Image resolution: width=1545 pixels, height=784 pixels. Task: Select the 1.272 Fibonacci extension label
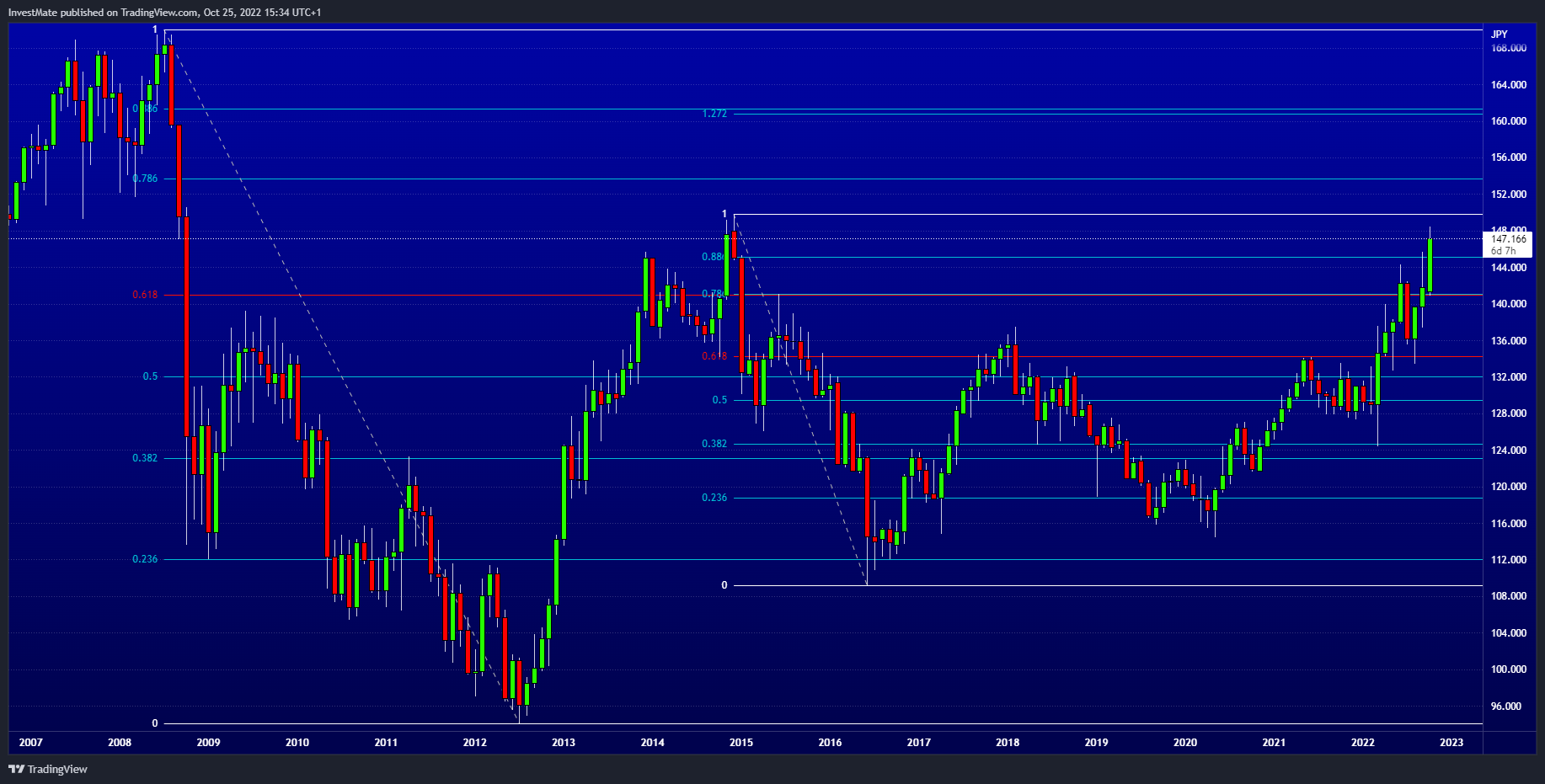click(x=714, y=114)
